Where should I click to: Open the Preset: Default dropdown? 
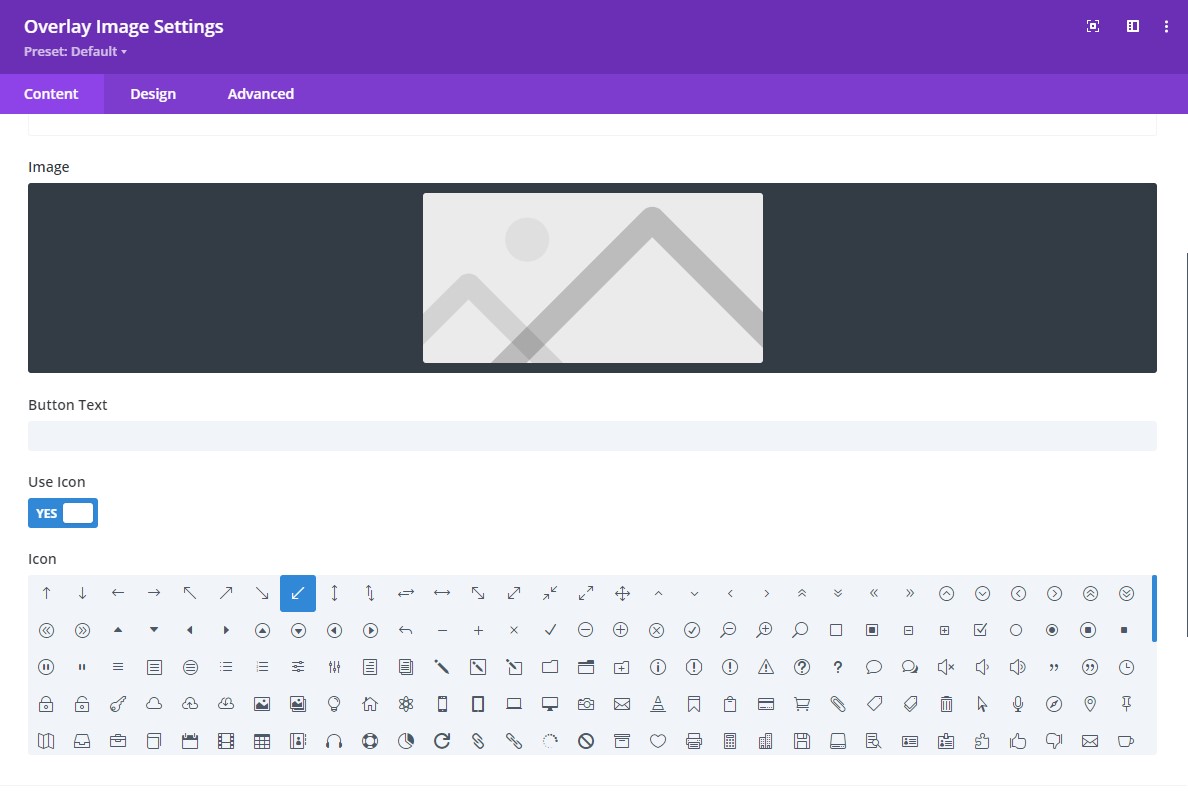click(75, 52)
